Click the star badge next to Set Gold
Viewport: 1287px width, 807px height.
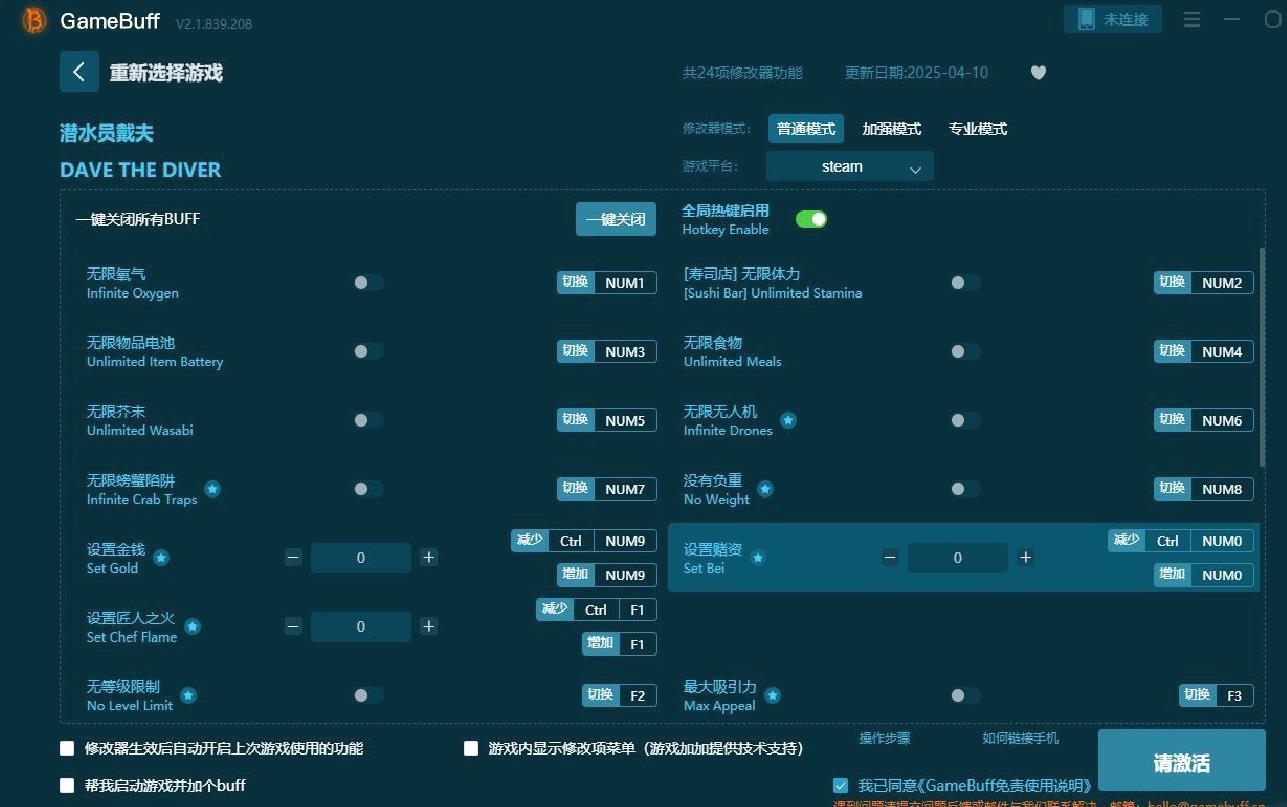pyautogui.click(x=161, y=558)
